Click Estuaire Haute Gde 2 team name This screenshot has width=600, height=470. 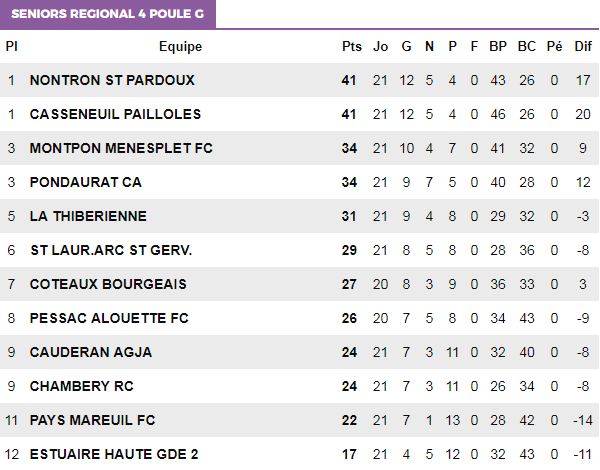point(114,454)
